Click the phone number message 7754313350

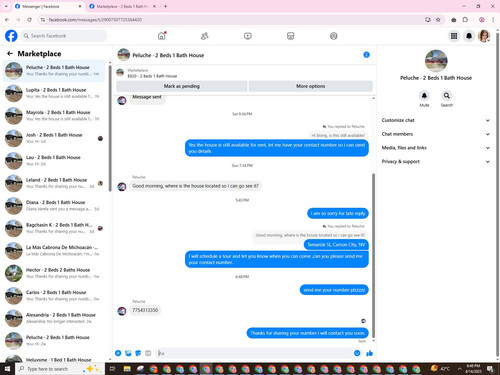(145, 310)
